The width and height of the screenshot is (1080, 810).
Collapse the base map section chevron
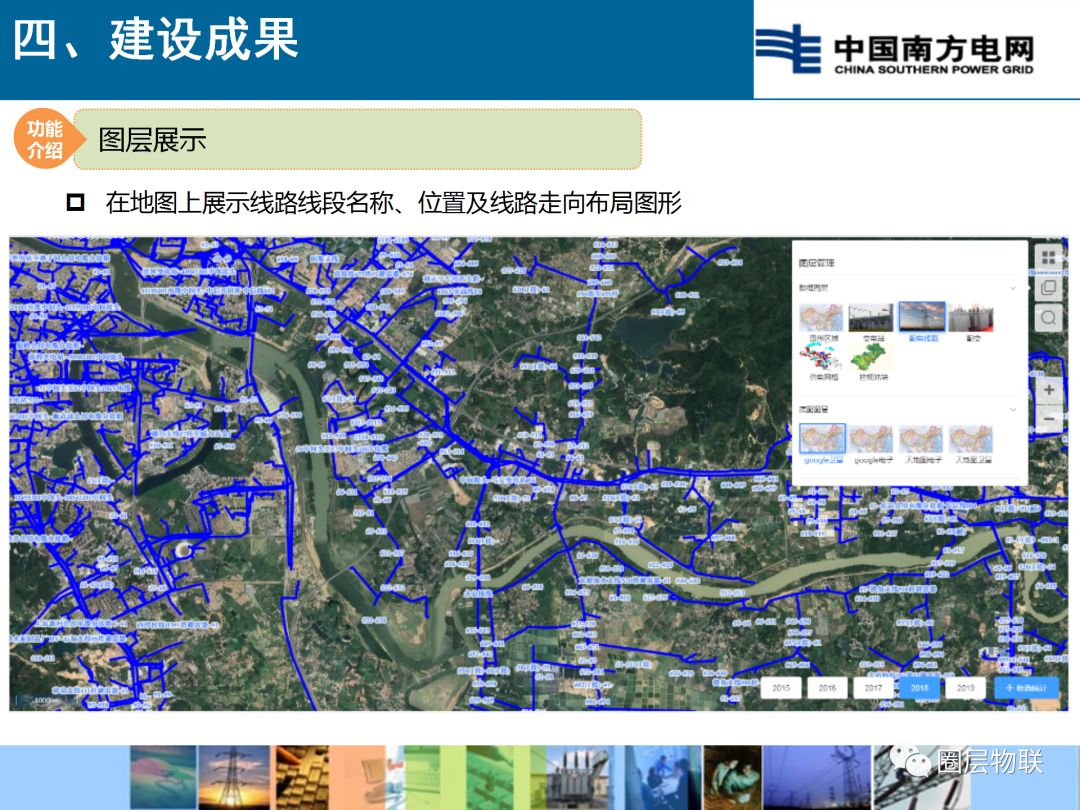click(x=1012, y=409)
